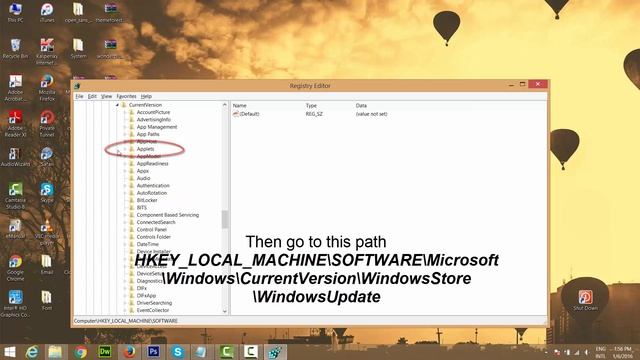Select the (Default) registry value
Image resolution: width=640 pixels, height=360 pixels.
tap(246, 114)
